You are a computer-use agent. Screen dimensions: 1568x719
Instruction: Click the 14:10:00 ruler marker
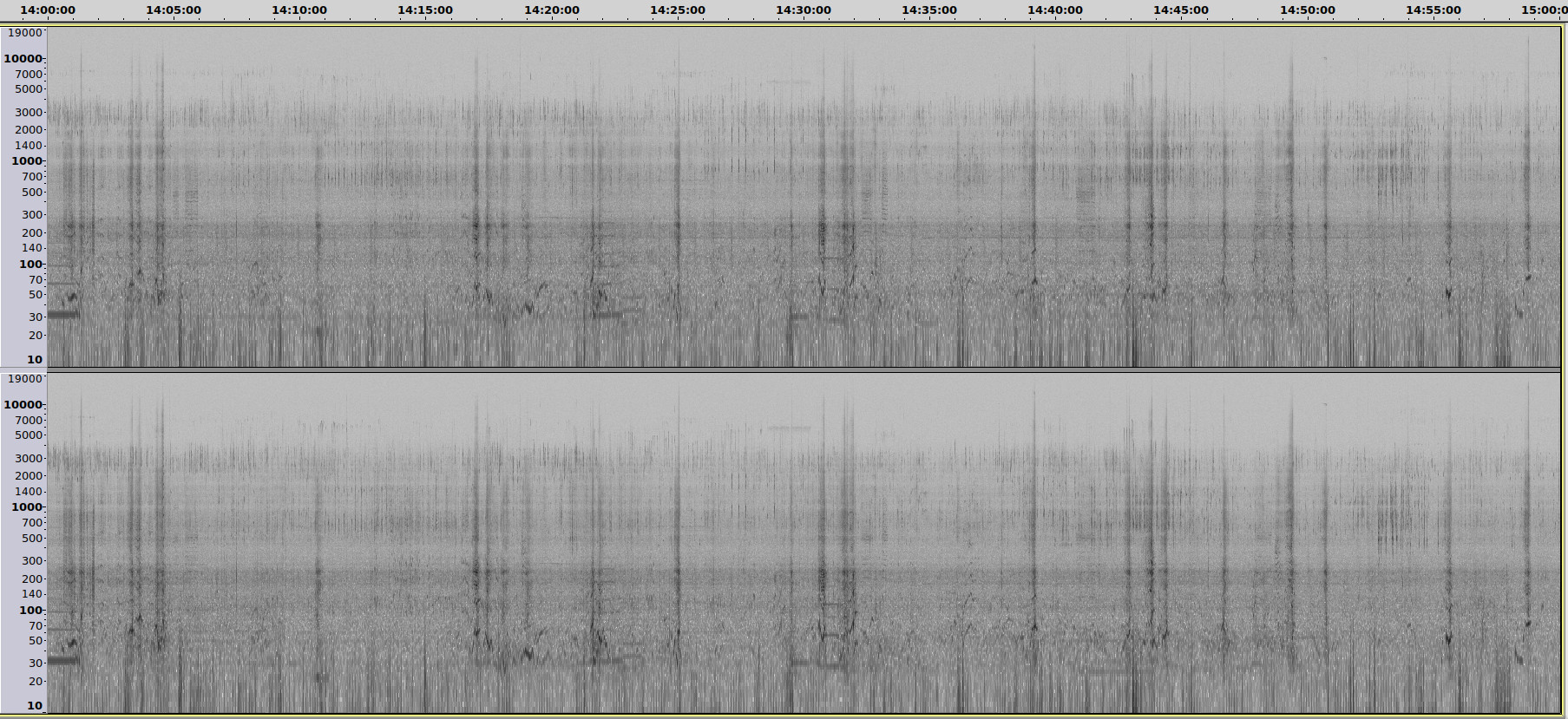(x=299, y=10)
